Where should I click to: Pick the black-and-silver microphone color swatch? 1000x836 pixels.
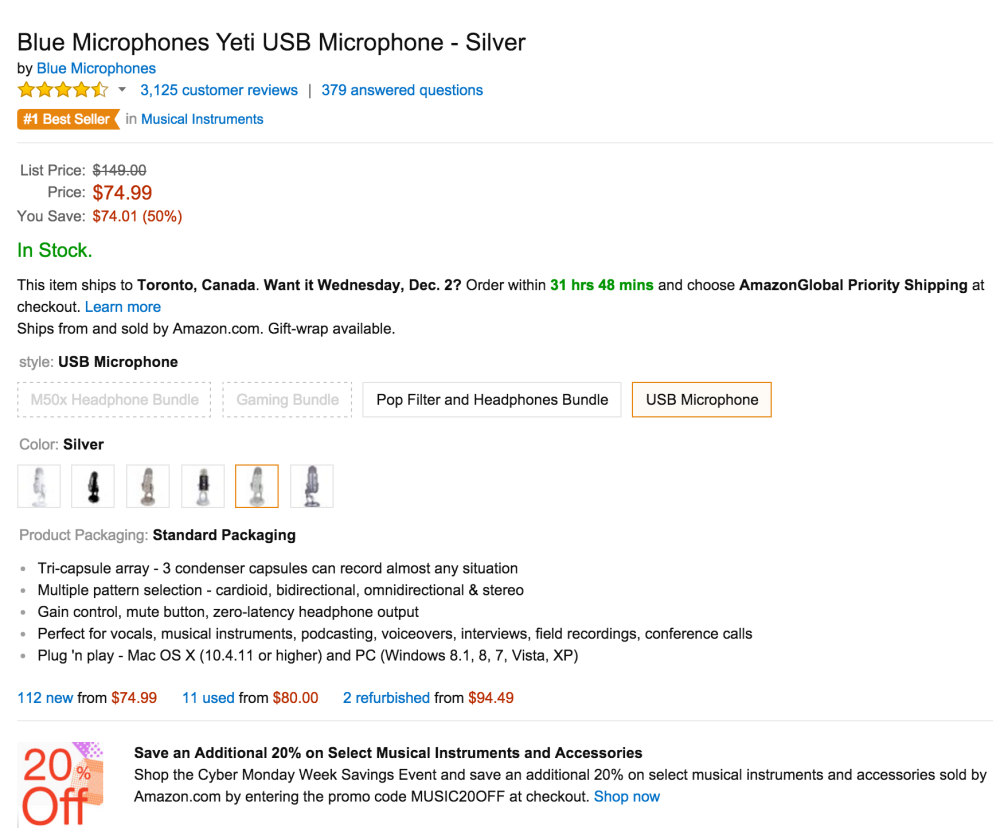(202, 486)
